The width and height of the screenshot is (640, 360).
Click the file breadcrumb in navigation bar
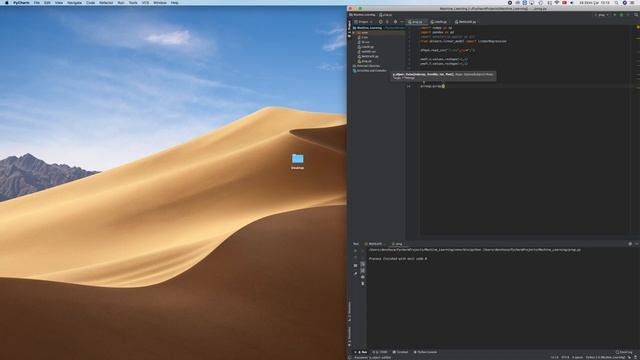[386, 15]
